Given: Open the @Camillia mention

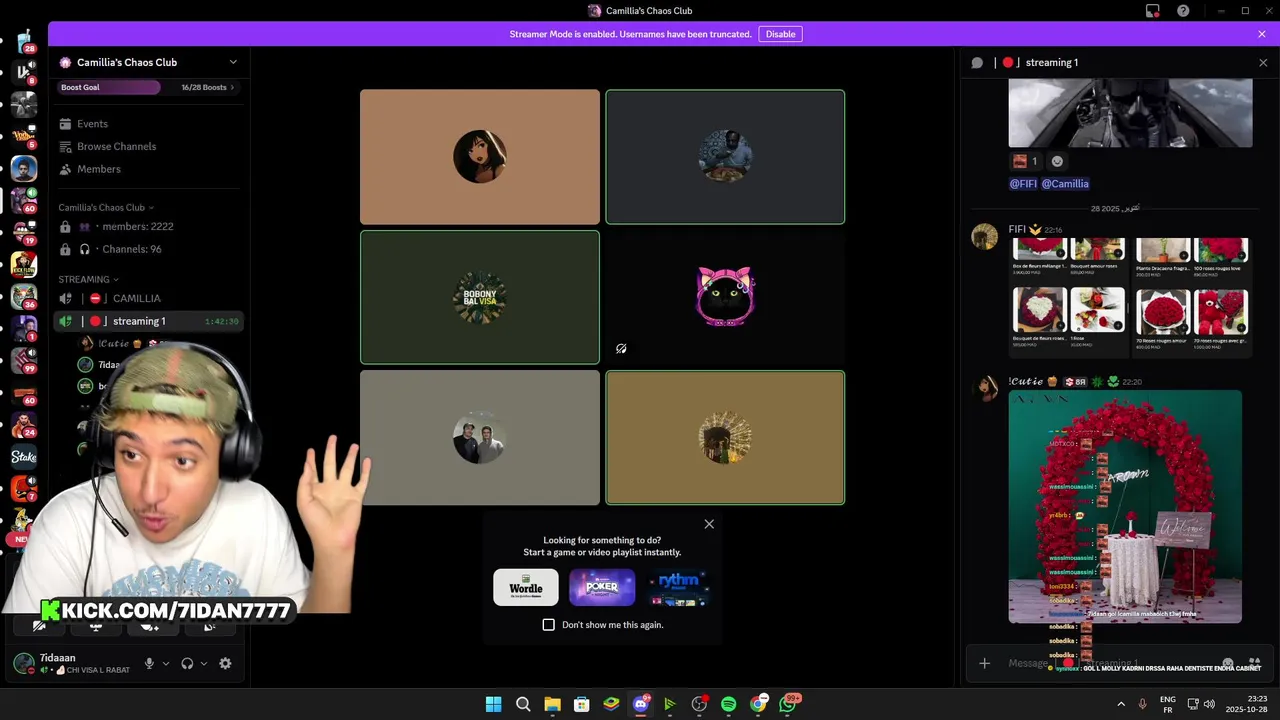Looking at the screenshot, I should tap(1065, 184).
